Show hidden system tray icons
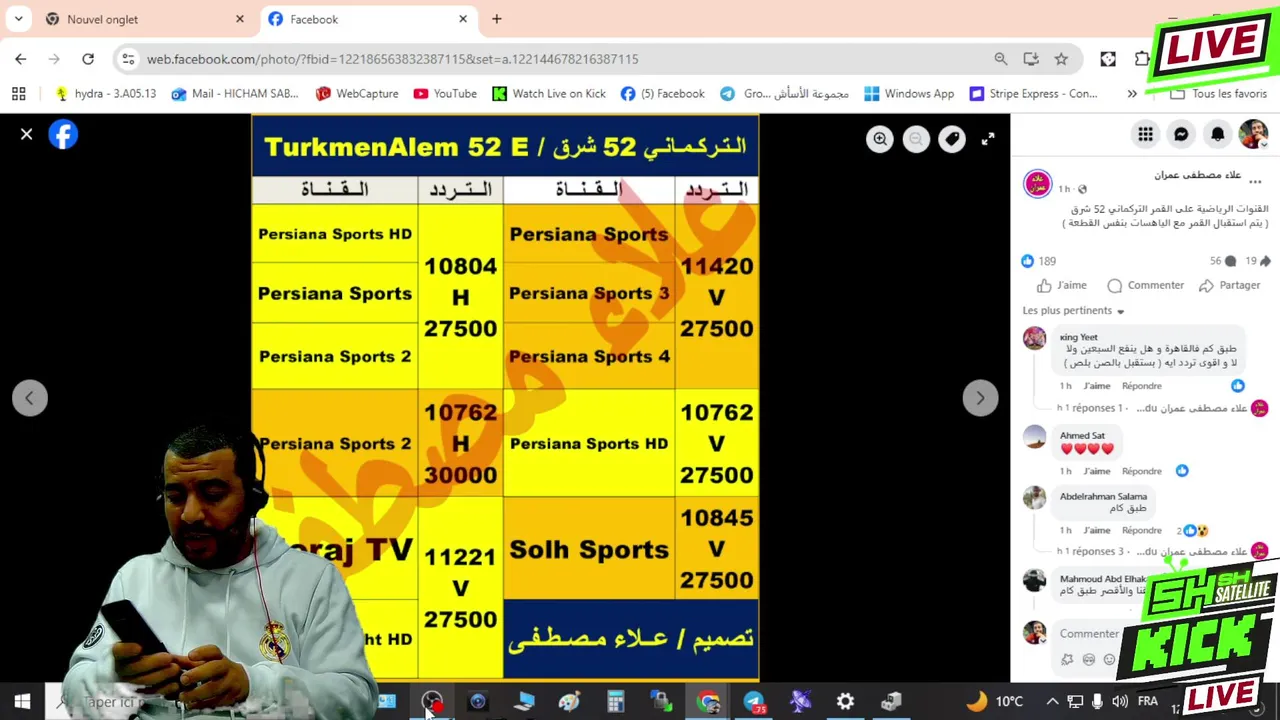 click(1052, 702)
